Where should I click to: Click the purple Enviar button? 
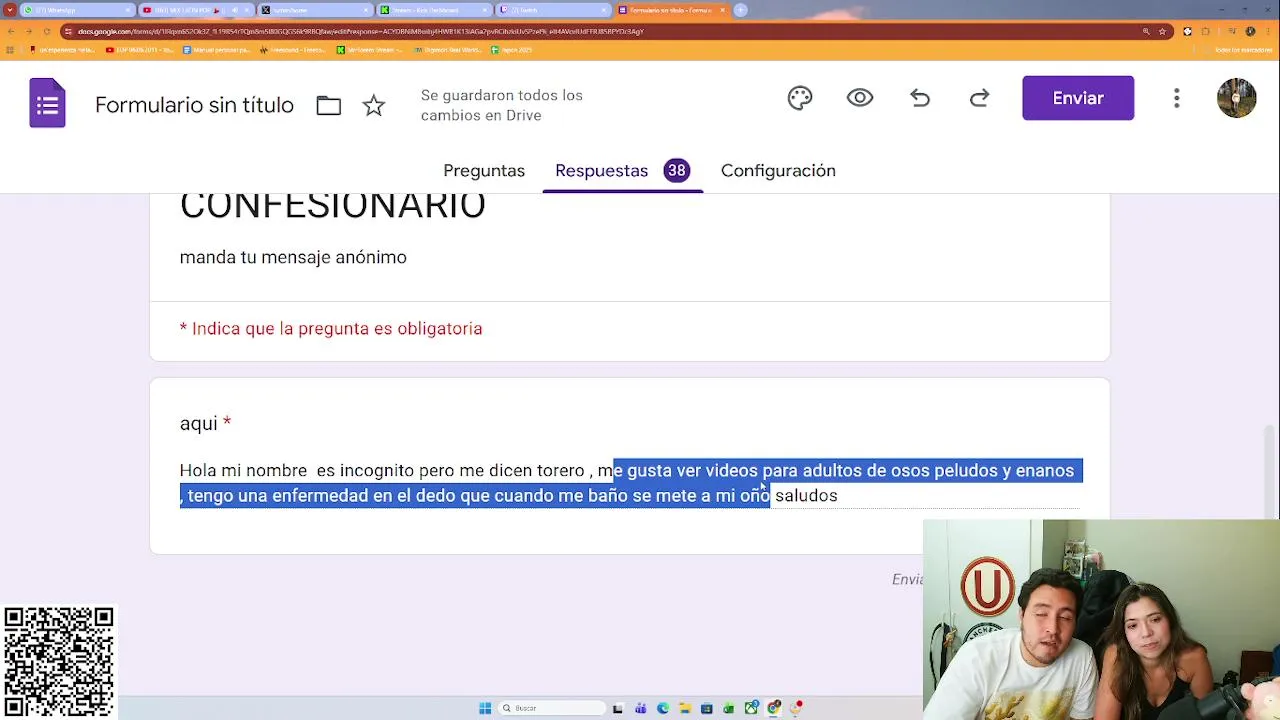coord(1078,98)
